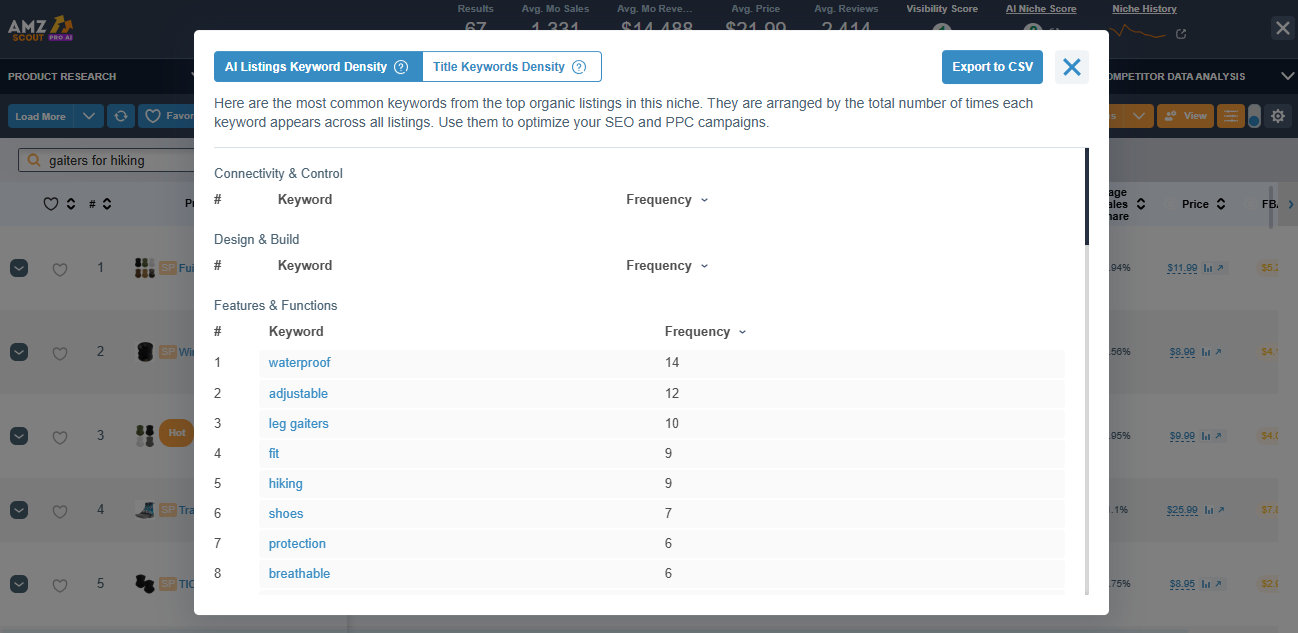Favorite product row two via heart icon
This screenshot has height=633, width=1298.
click(x=59, y=352)
